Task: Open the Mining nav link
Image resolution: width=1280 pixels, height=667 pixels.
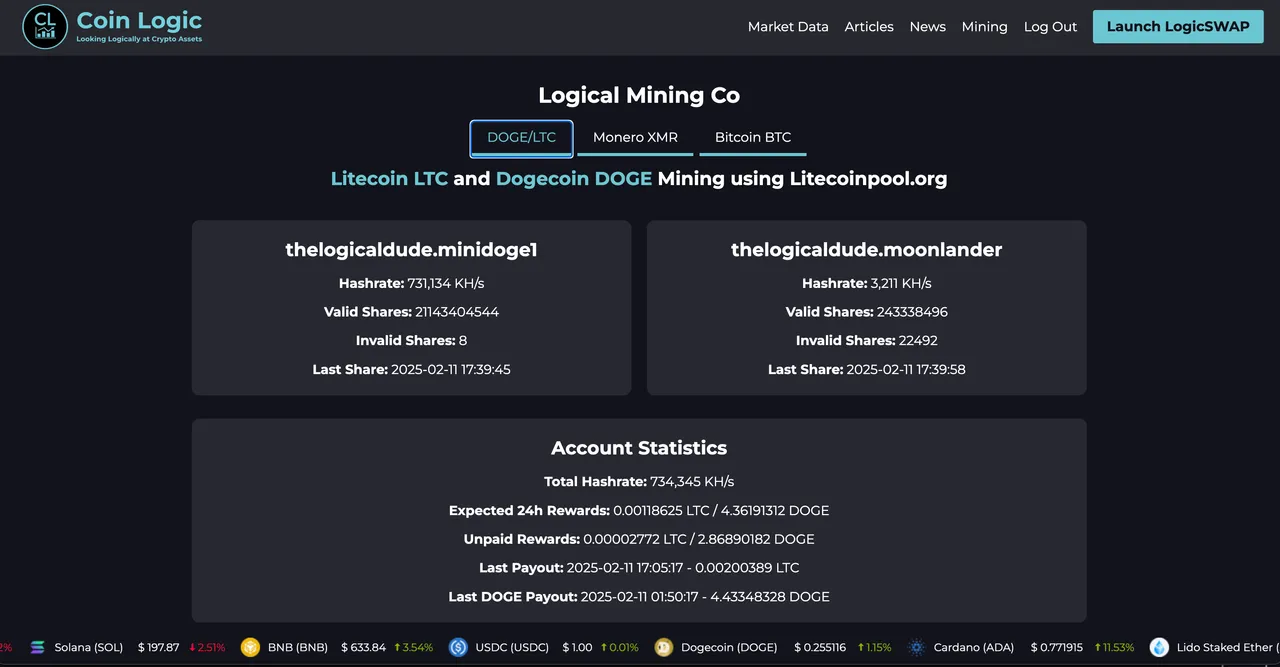Action: point(984,27)
